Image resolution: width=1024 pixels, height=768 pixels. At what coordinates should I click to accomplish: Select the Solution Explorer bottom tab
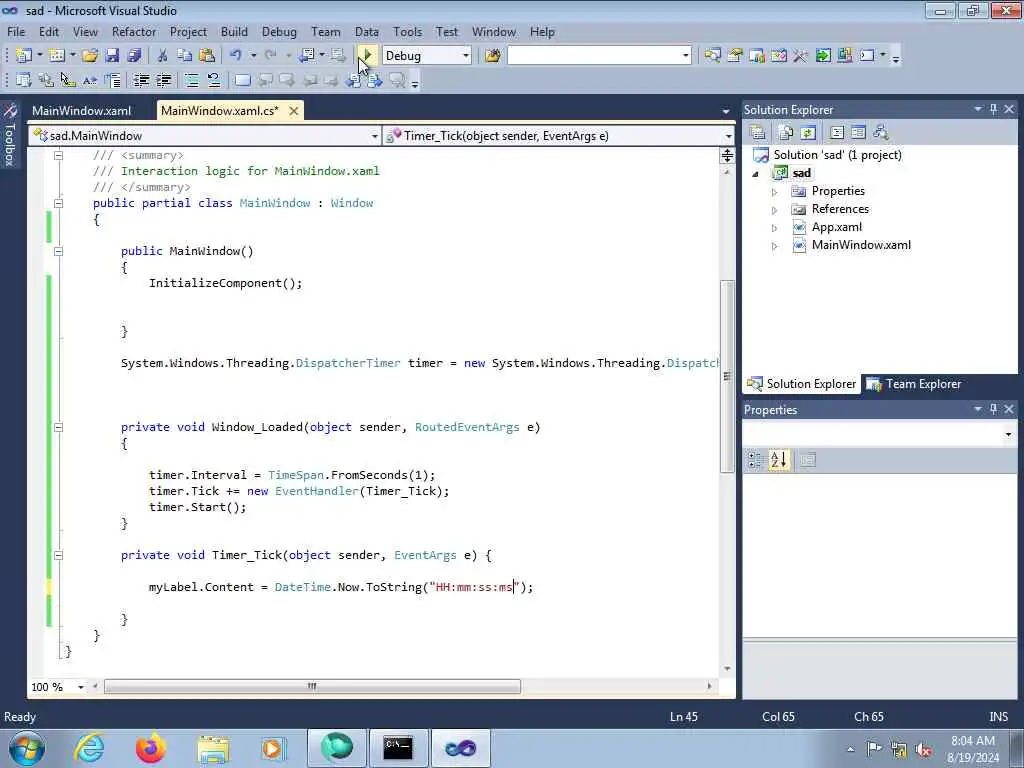pos(802,384)
